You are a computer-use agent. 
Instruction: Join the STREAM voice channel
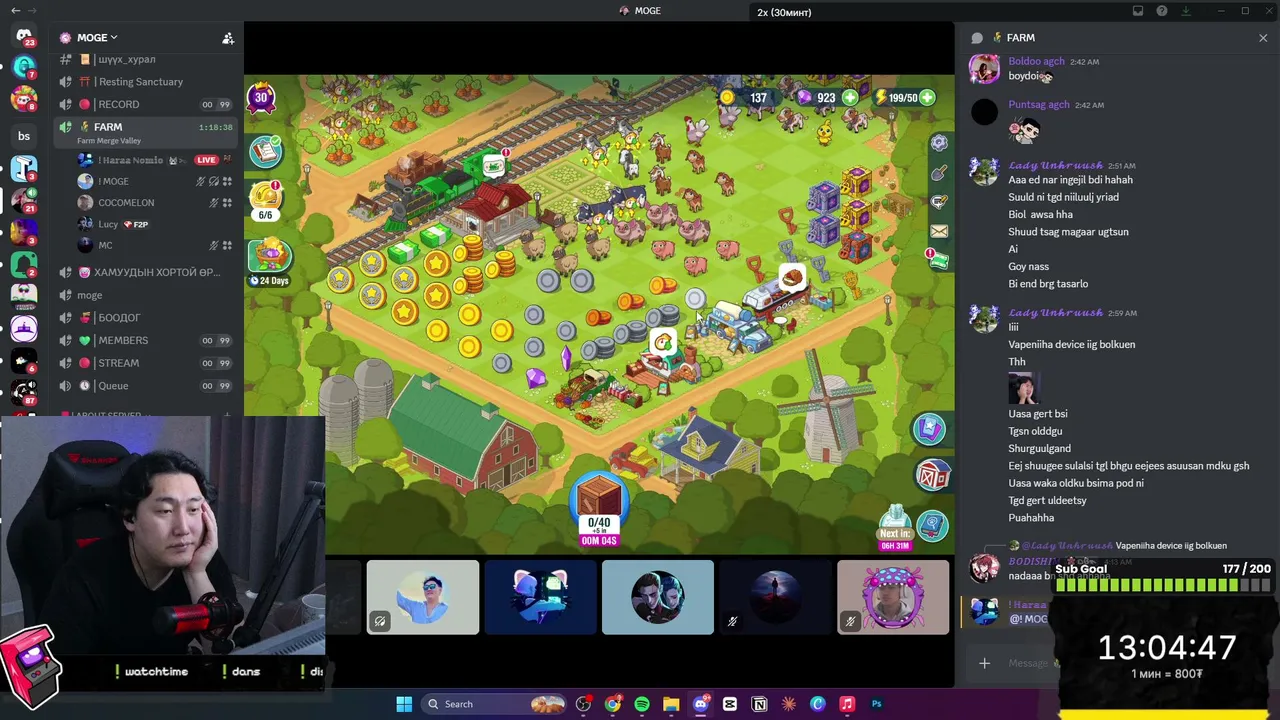point(147,363)
